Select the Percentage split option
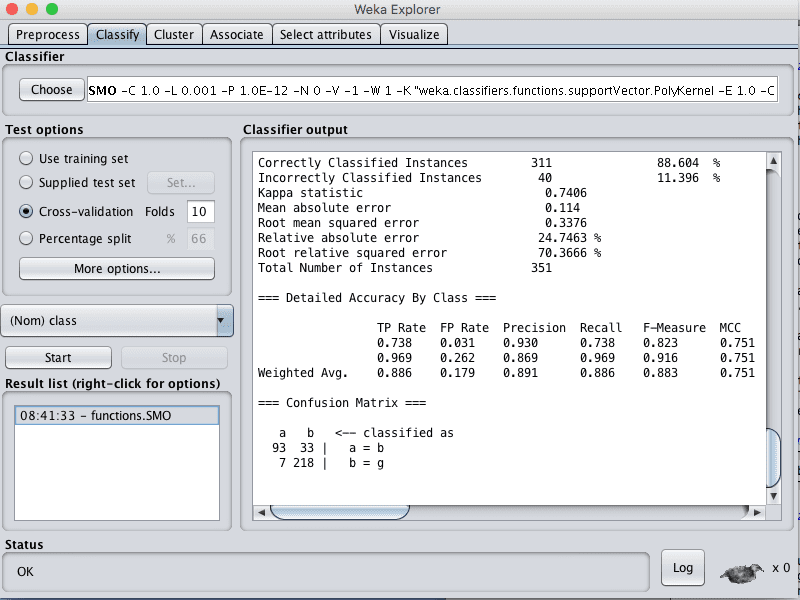Viewport: 800px width, 600px height. click(26, 238)
